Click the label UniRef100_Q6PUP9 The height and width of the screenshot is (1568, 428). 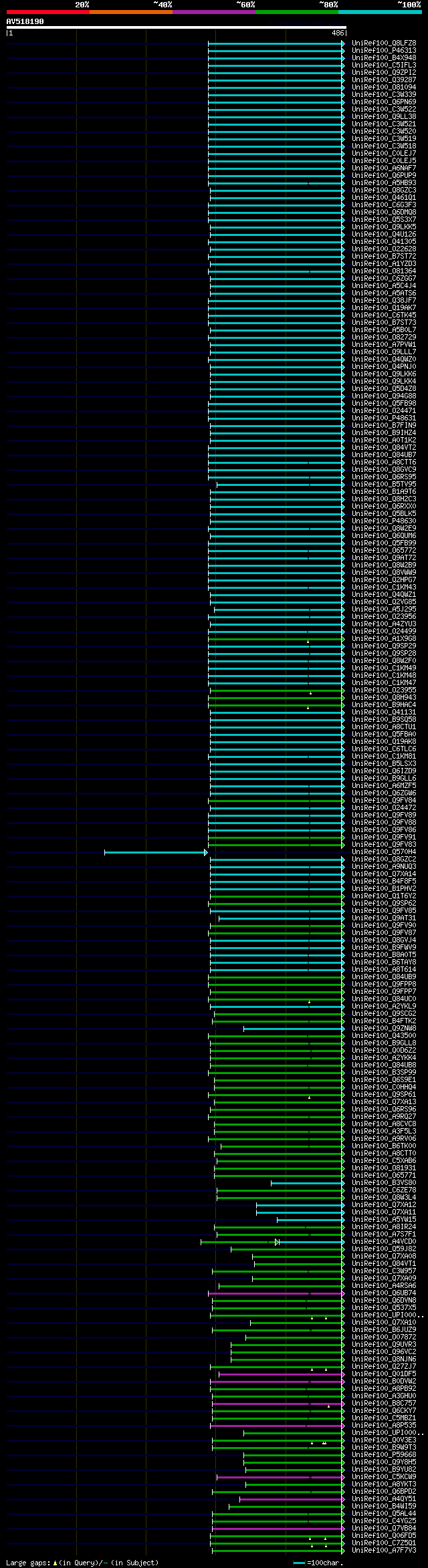(x=384, y=176)
